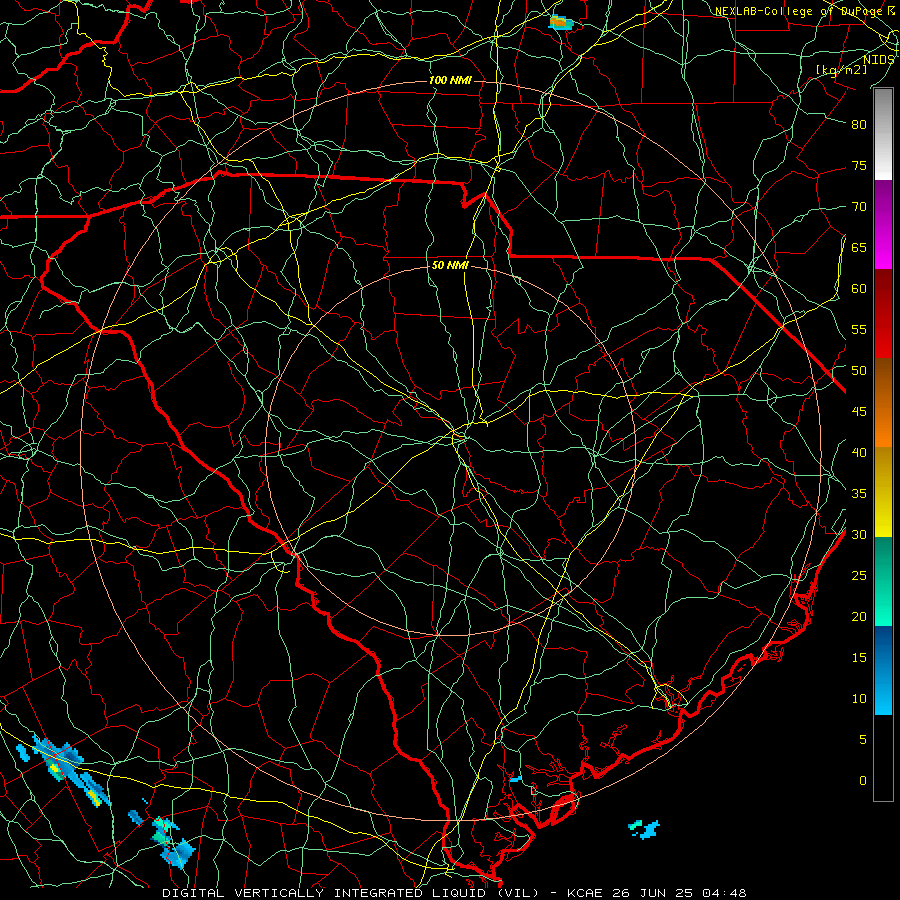The width and height of the screenshot is (900, 900).
Task: Click the 100 NMI range ring label
Action: point(450,80)
